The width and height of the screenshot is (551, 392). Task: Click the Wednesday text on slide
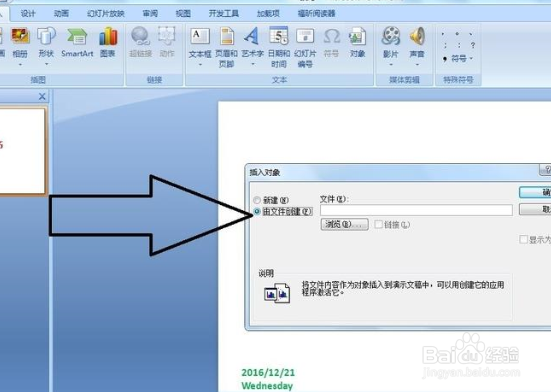pyautogui.click(x=267, y=386)
